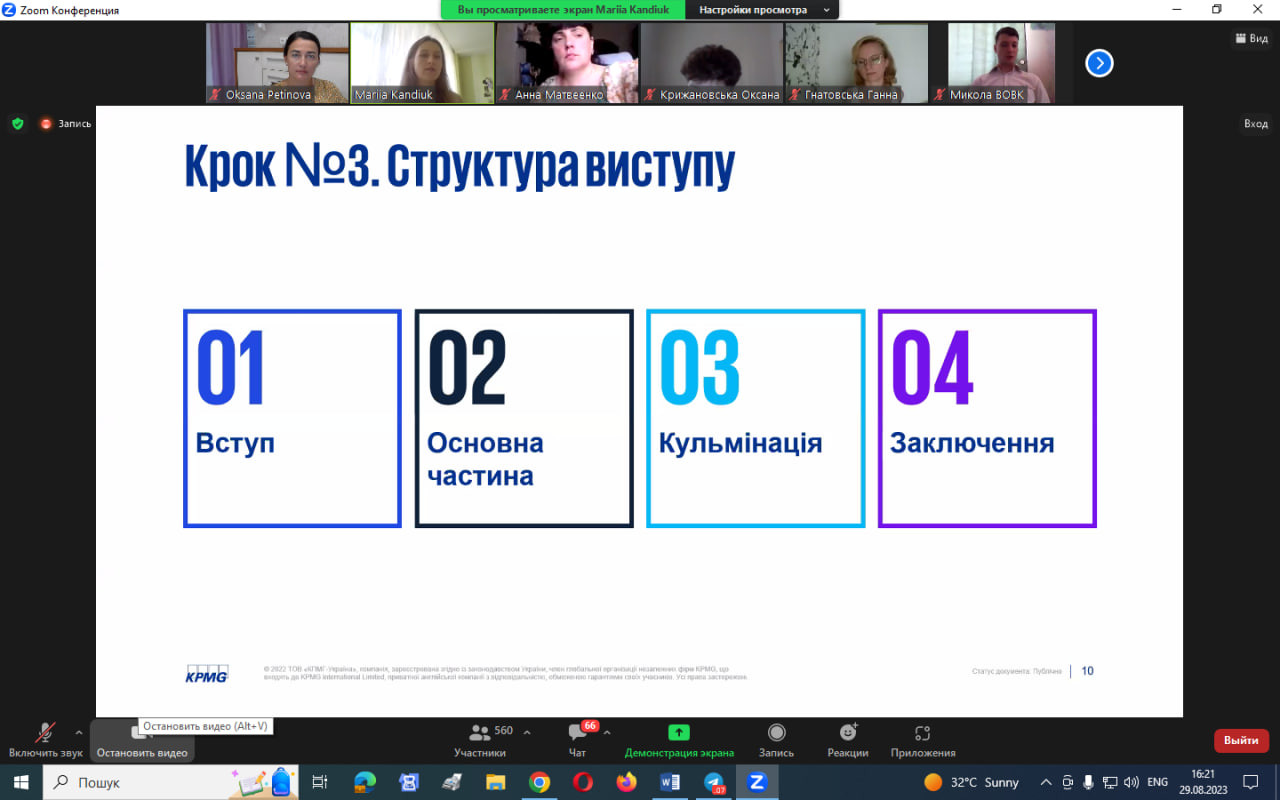Click the green encryption shield icon
This screenshot has width=1280, height=800.
click(x=17, y=124)
